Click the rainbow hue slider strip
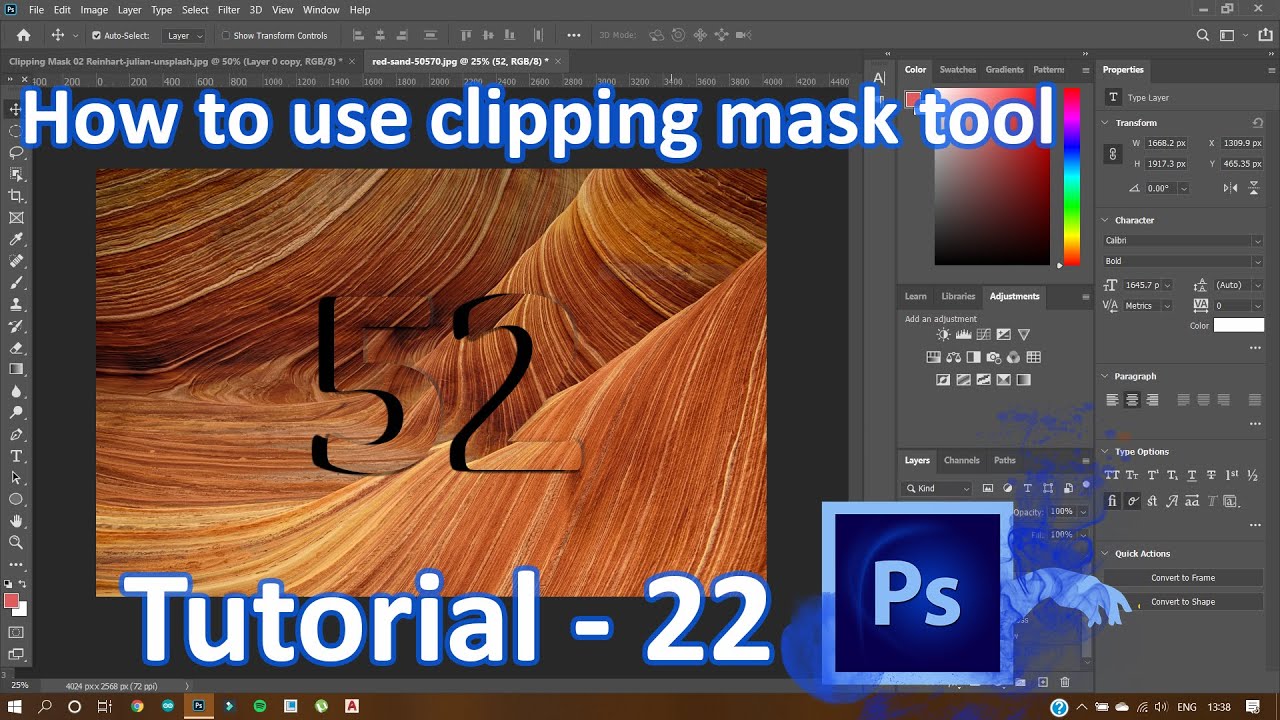 (1071, 177)
